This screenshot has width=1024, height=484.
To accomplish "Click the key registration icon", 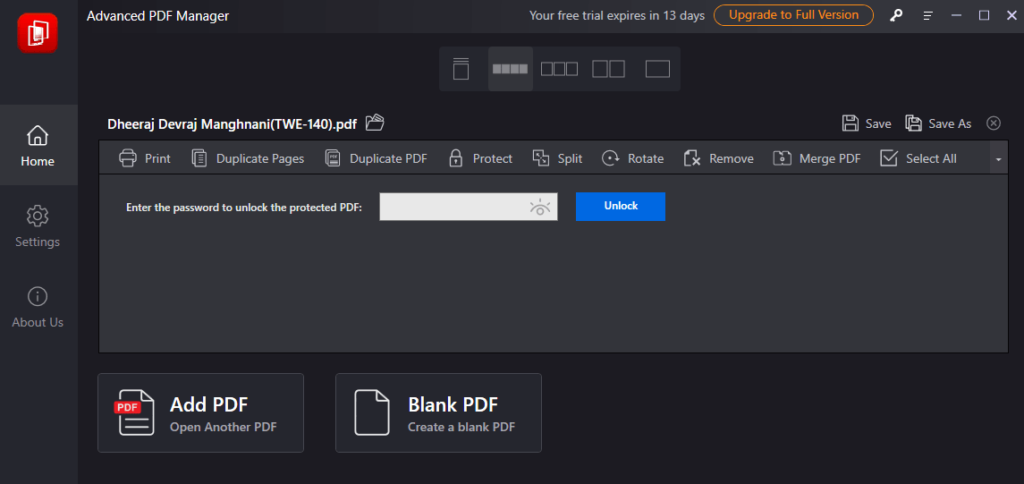I will click(896, 16).
